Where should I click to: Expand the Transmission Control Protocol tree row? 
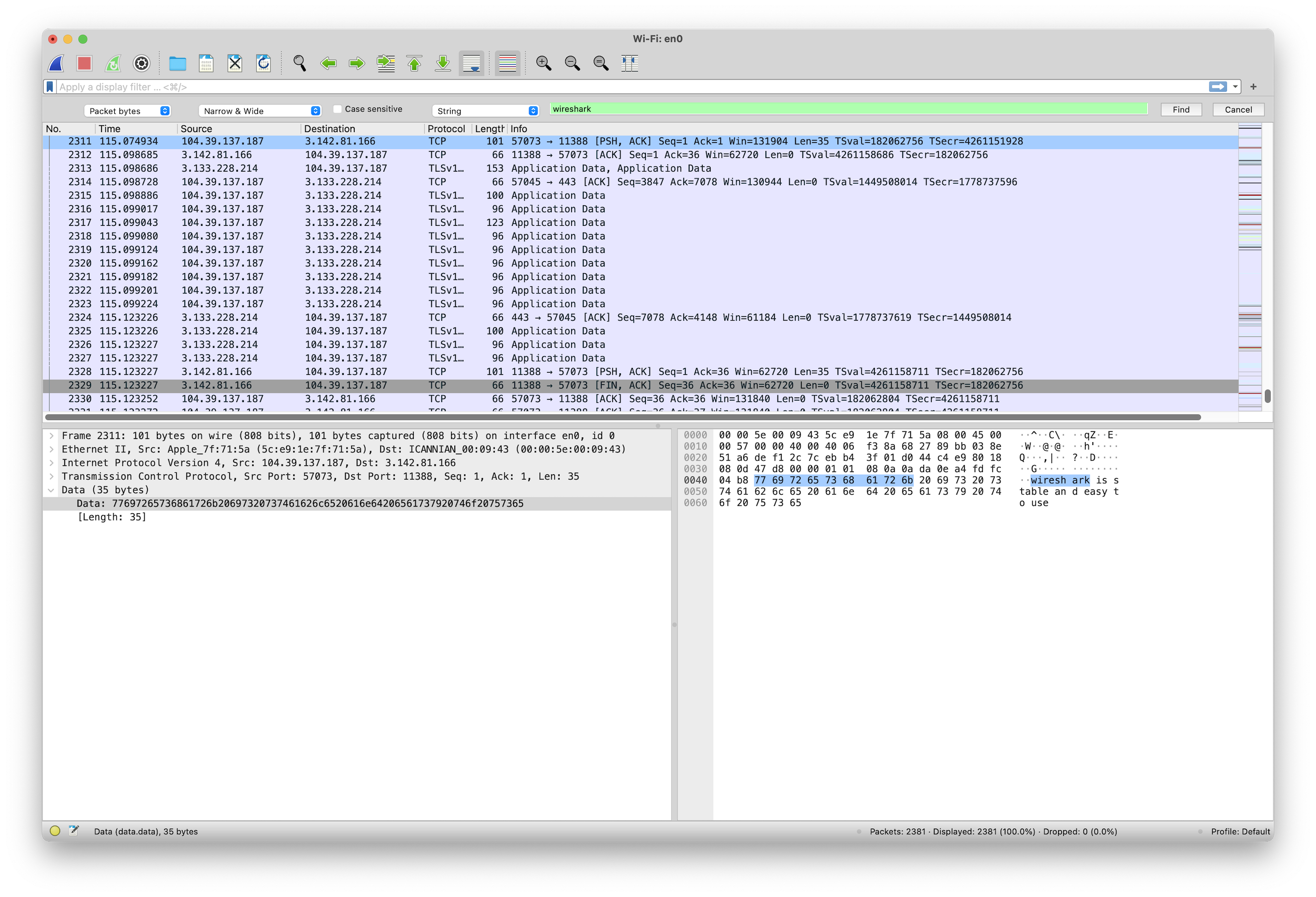pos(52,476)
